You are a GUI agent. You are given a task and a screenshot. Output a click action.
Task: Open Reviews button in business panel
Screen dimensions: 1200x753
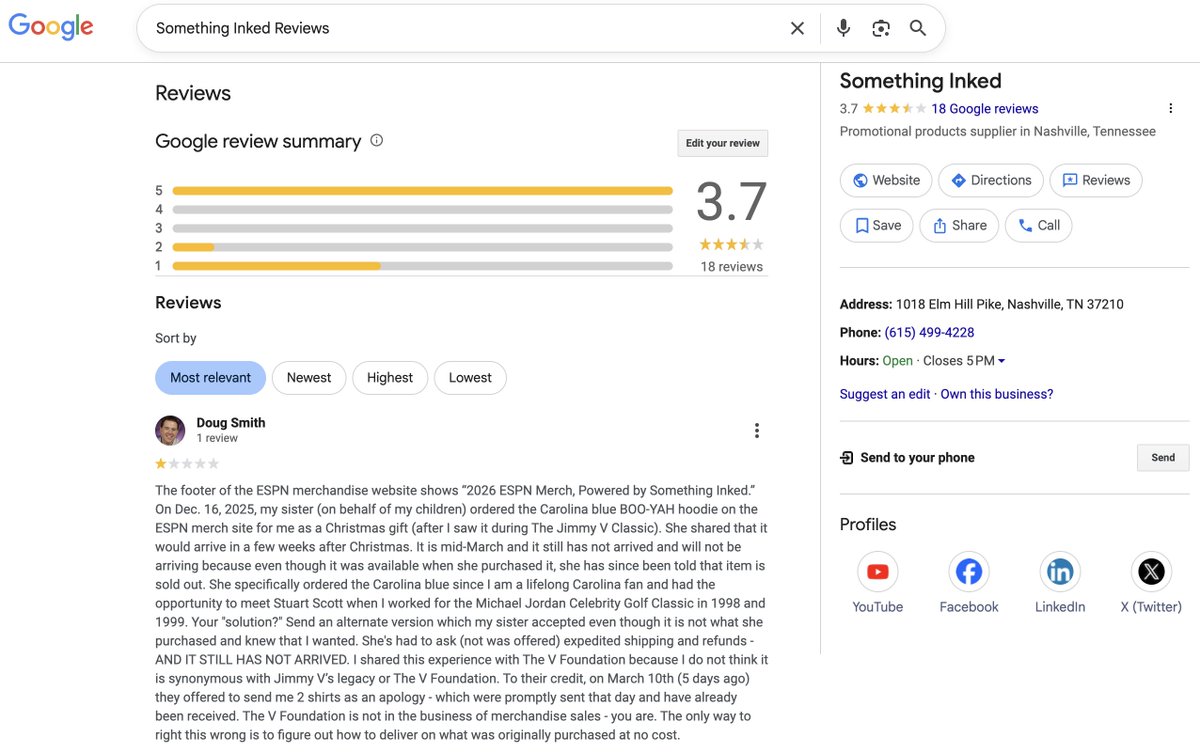[1096, 181]
